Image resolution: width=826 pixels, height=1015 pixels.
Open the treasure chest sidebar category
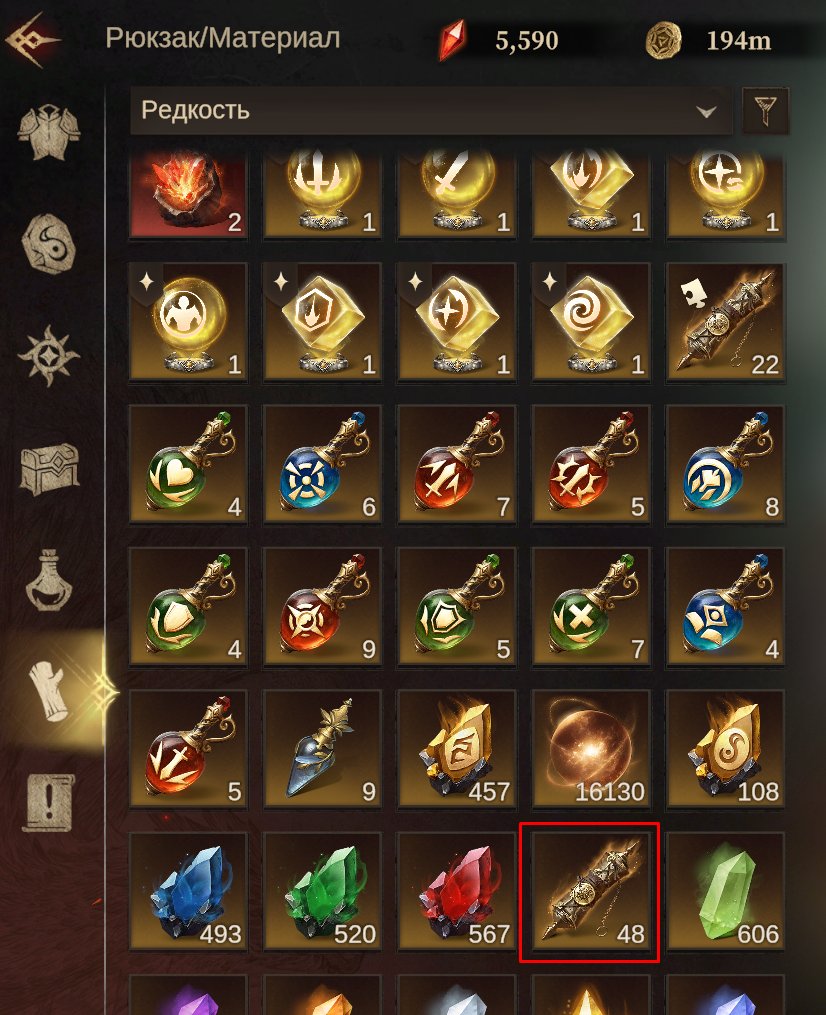click(49, 468)
